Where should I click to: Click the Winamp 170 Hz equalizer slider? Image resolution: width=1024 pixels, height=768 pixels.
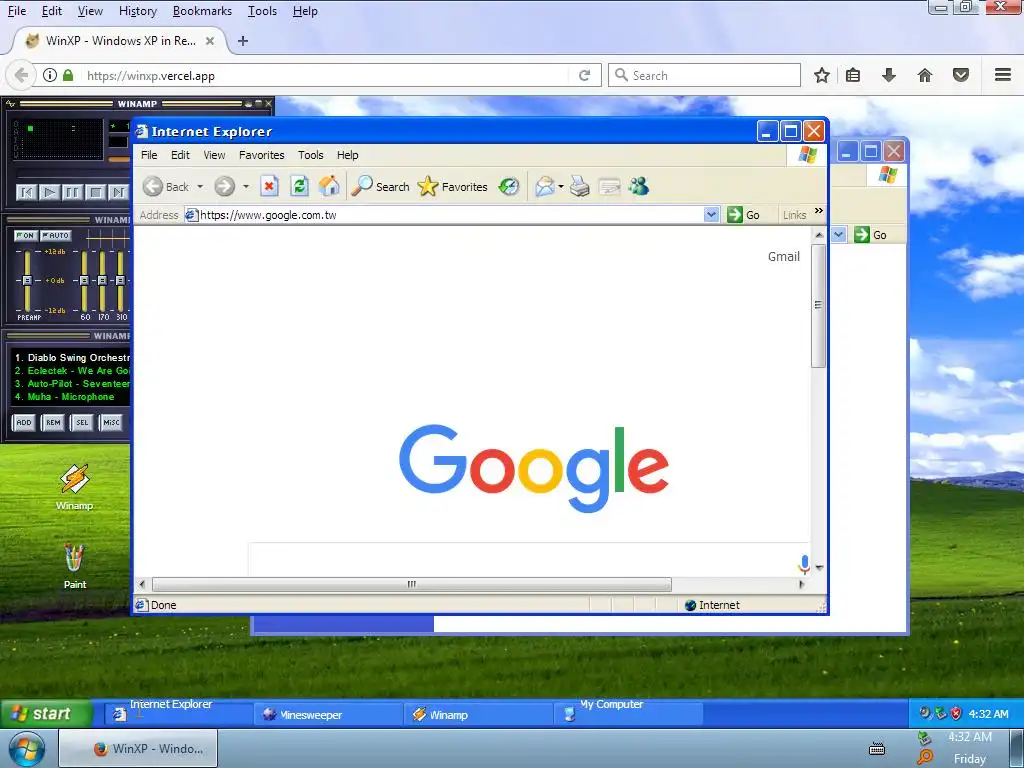click(103, 280)
